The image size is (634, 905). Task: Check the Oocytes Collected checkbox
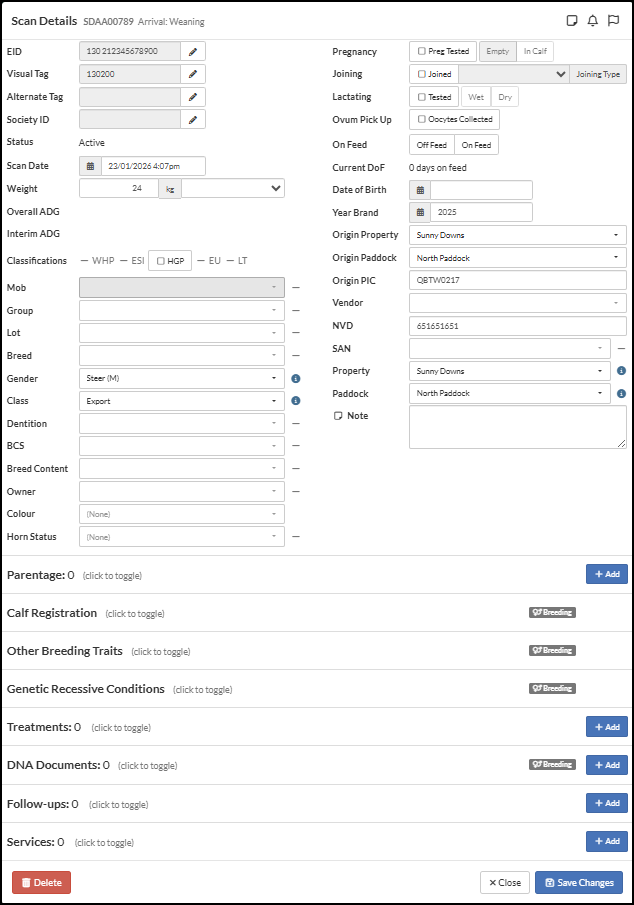point(422,120)
